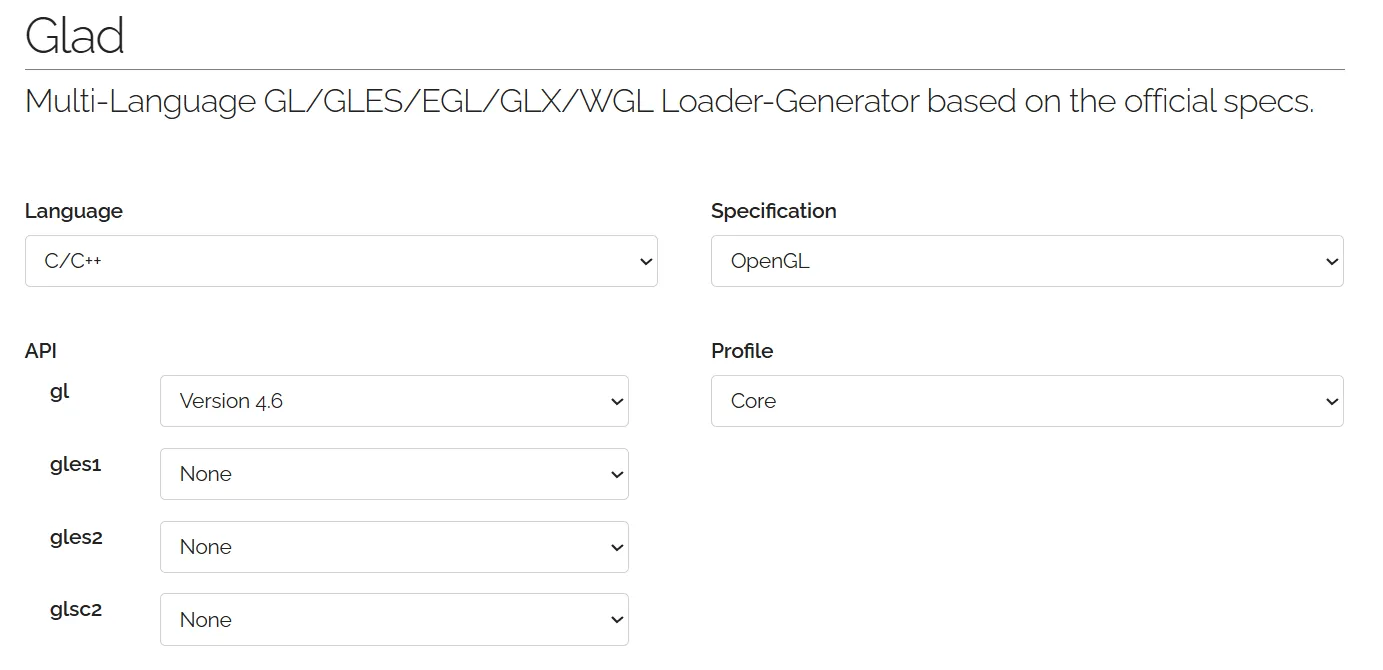Click the chevron on the glsc2 selector

tap(615, 619)
